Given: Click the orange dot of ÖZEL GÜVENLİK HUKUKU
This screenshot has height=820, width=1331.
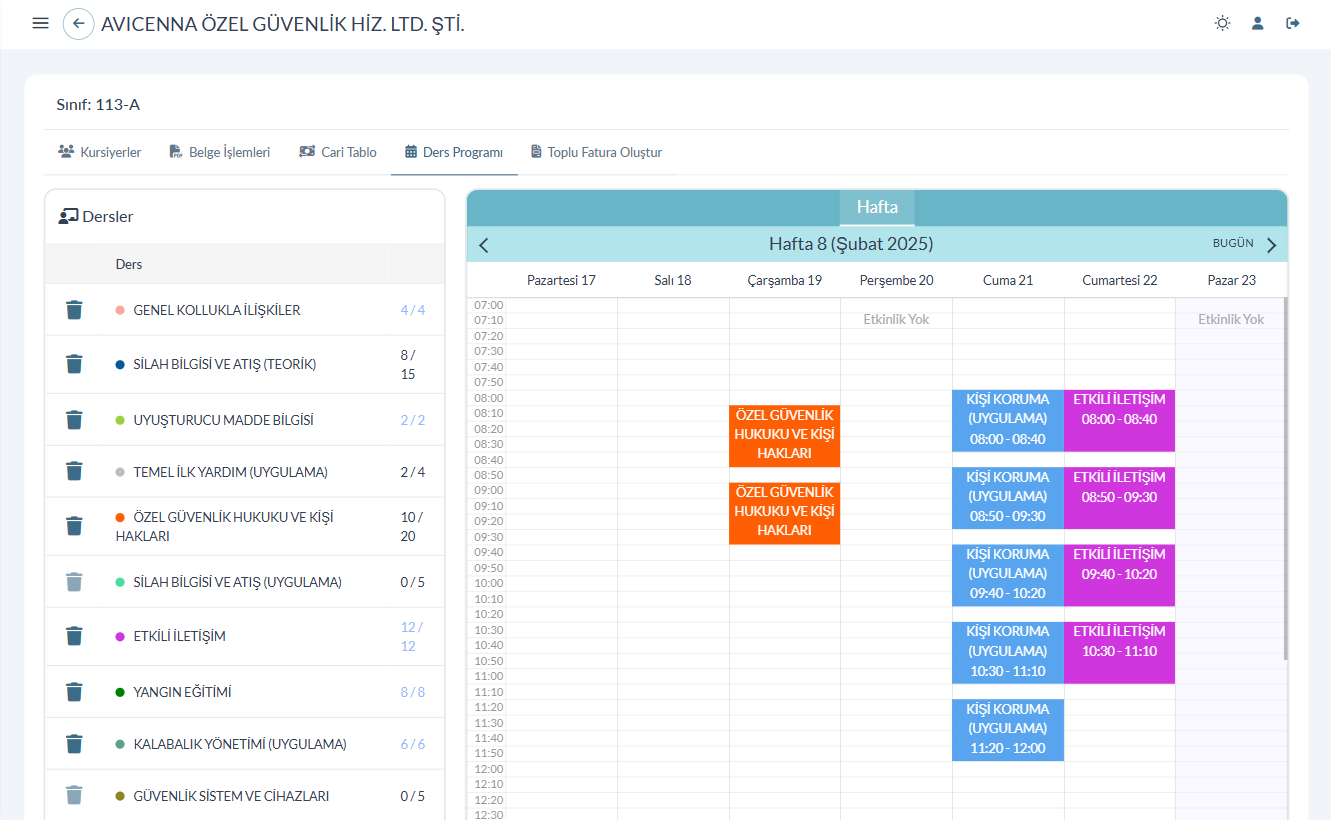Looking at the screenshot, I should click(120, 518).
